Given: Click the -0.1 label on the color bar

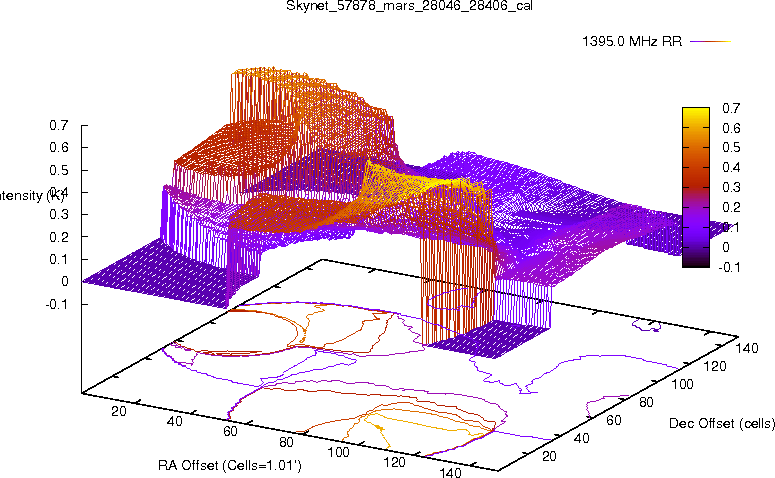Looking at the screenshot, I should point(729,267).
